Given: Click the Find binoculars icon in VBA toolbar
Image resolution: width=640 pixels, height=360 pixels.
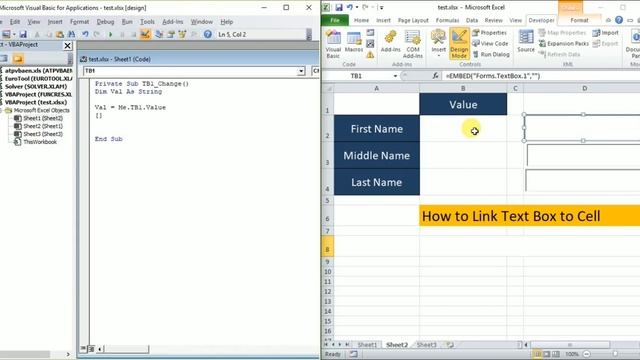Looking at the screenshot, I should [71, 35].
